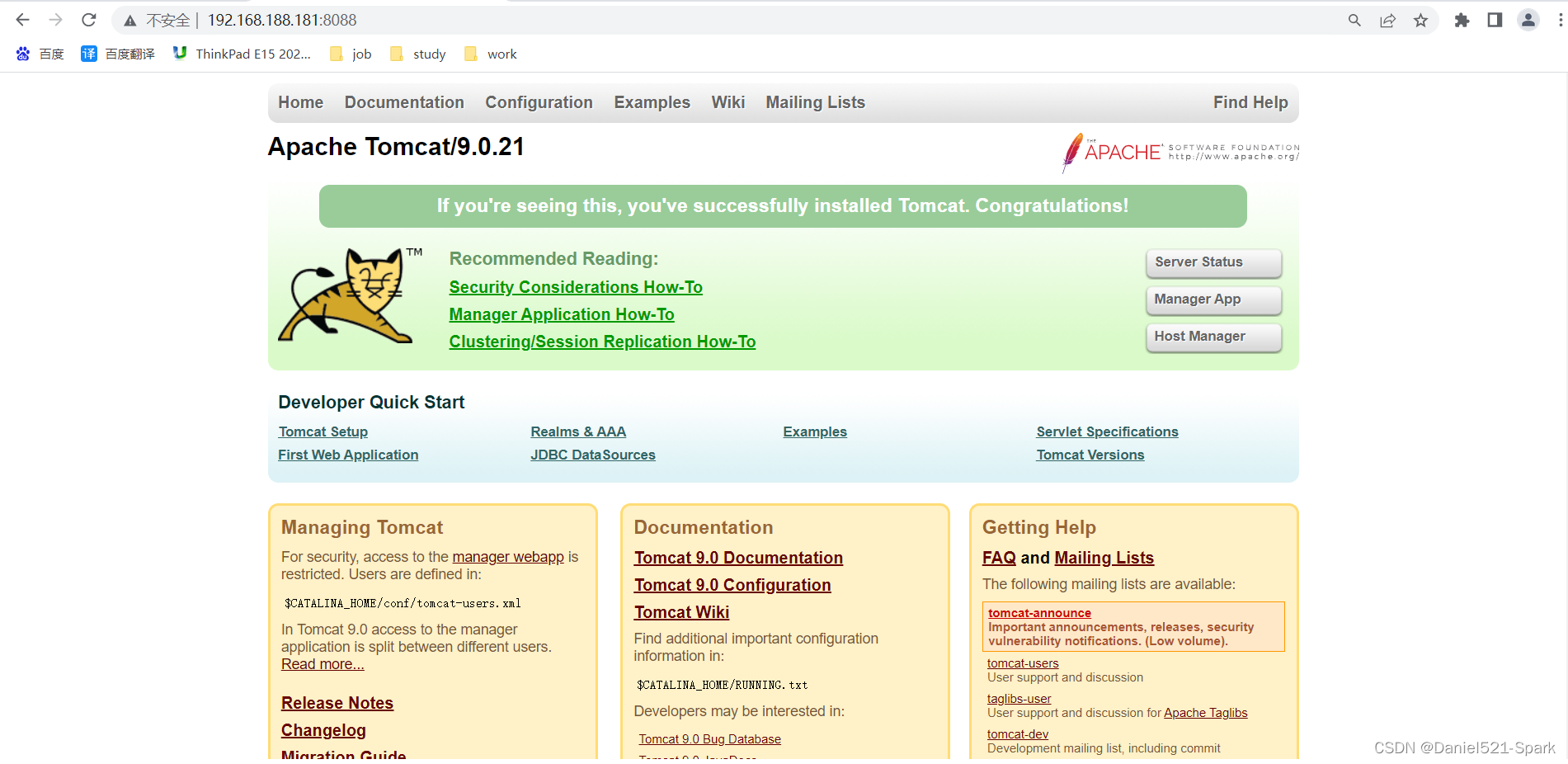Open the taglibs-user mailing list link
1568x764 pixels.
(1019, 699)
